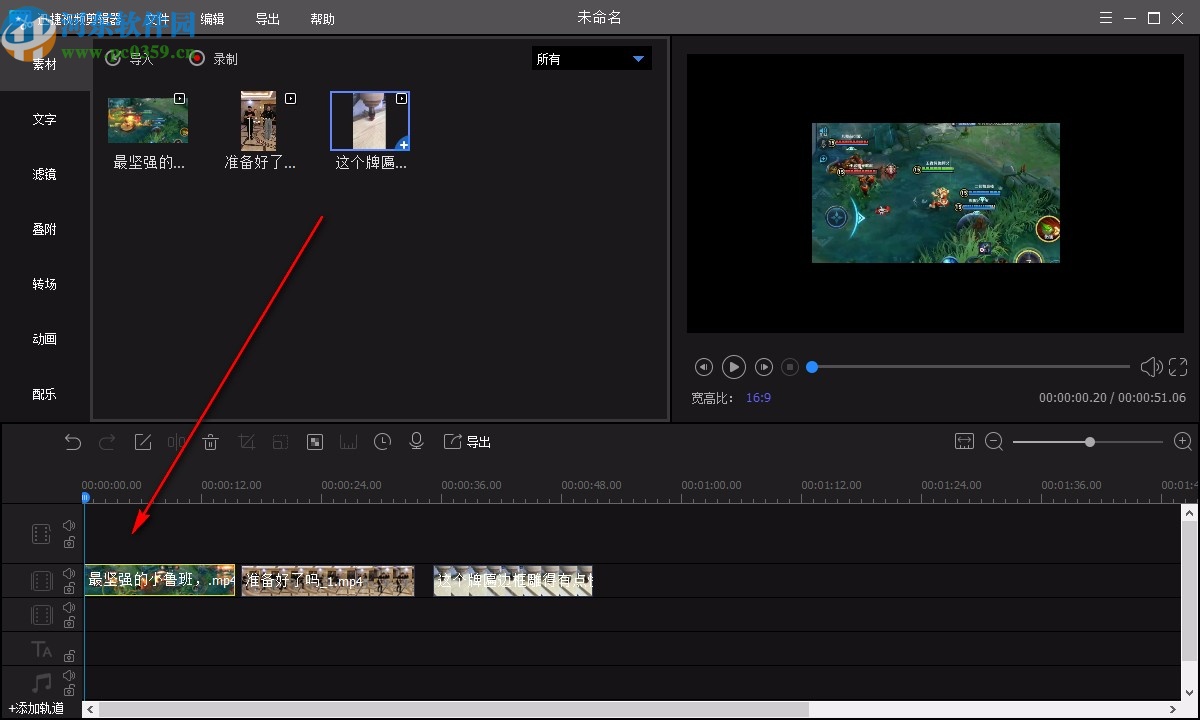This screenshot has height=720, width=1200.
Task: Set clip duration using the clock icon
Action: click(382, 441)
